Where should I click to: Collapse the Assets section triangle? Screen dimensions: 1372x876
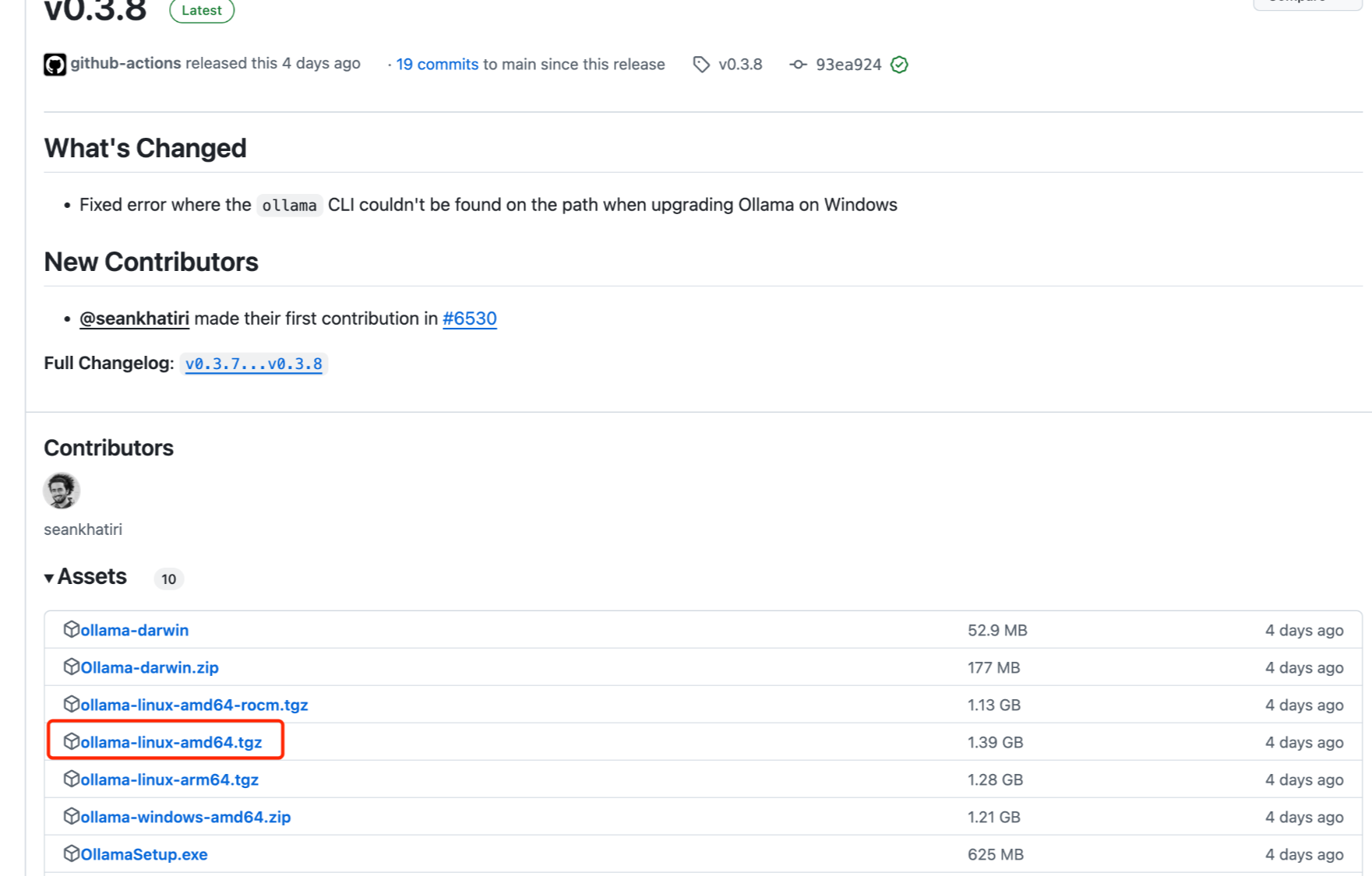click(x=49, y=578)
